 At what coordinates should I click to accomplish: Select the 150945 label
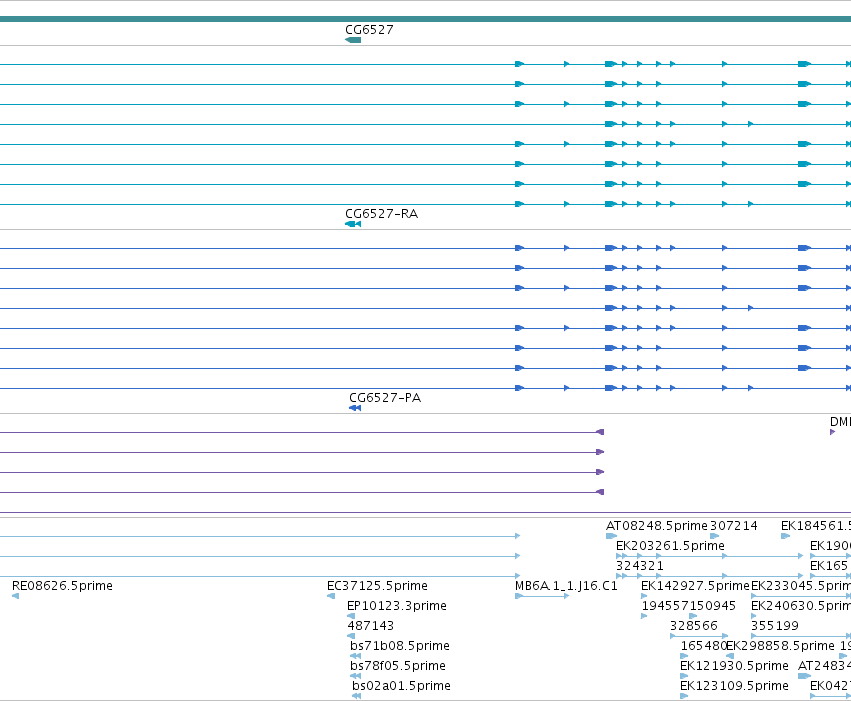713,606
